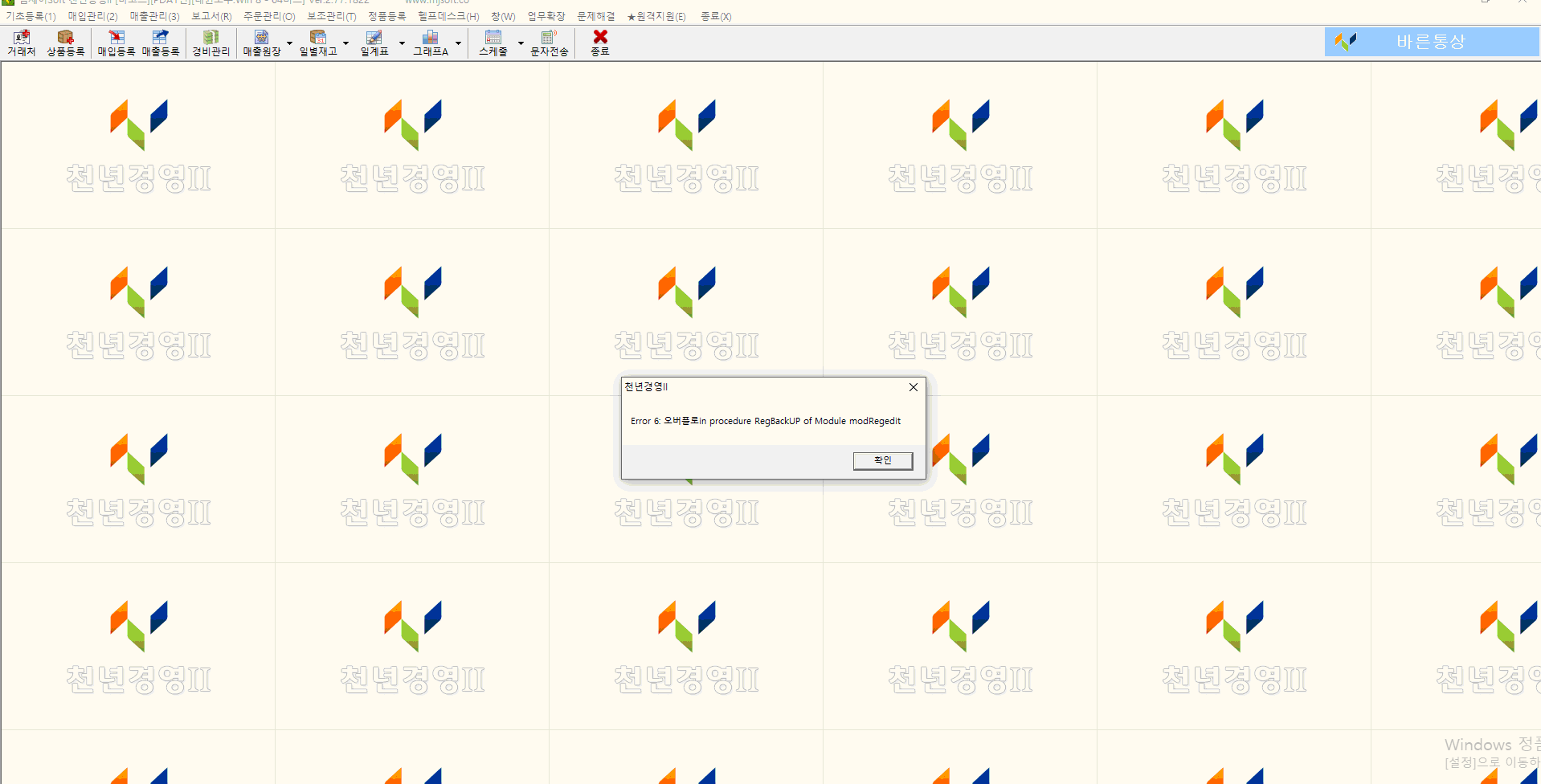Click the Error 6 message text
1541x784 pixels.
click(x=766, y=421)
